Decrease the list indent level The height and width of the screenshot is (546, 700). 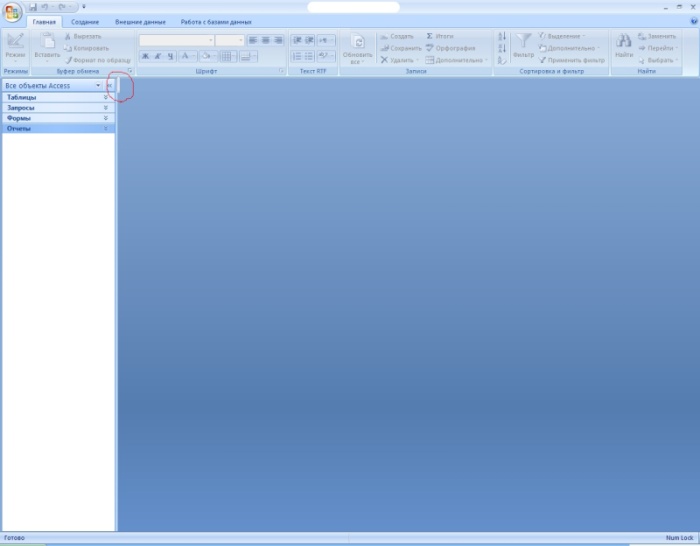[x=297, y=40]
